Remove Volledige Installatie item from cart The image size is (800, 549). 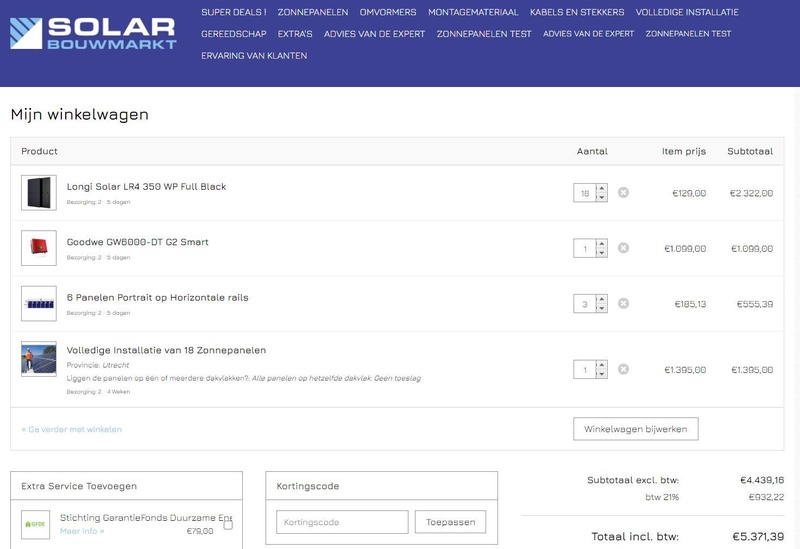point(623,369)
